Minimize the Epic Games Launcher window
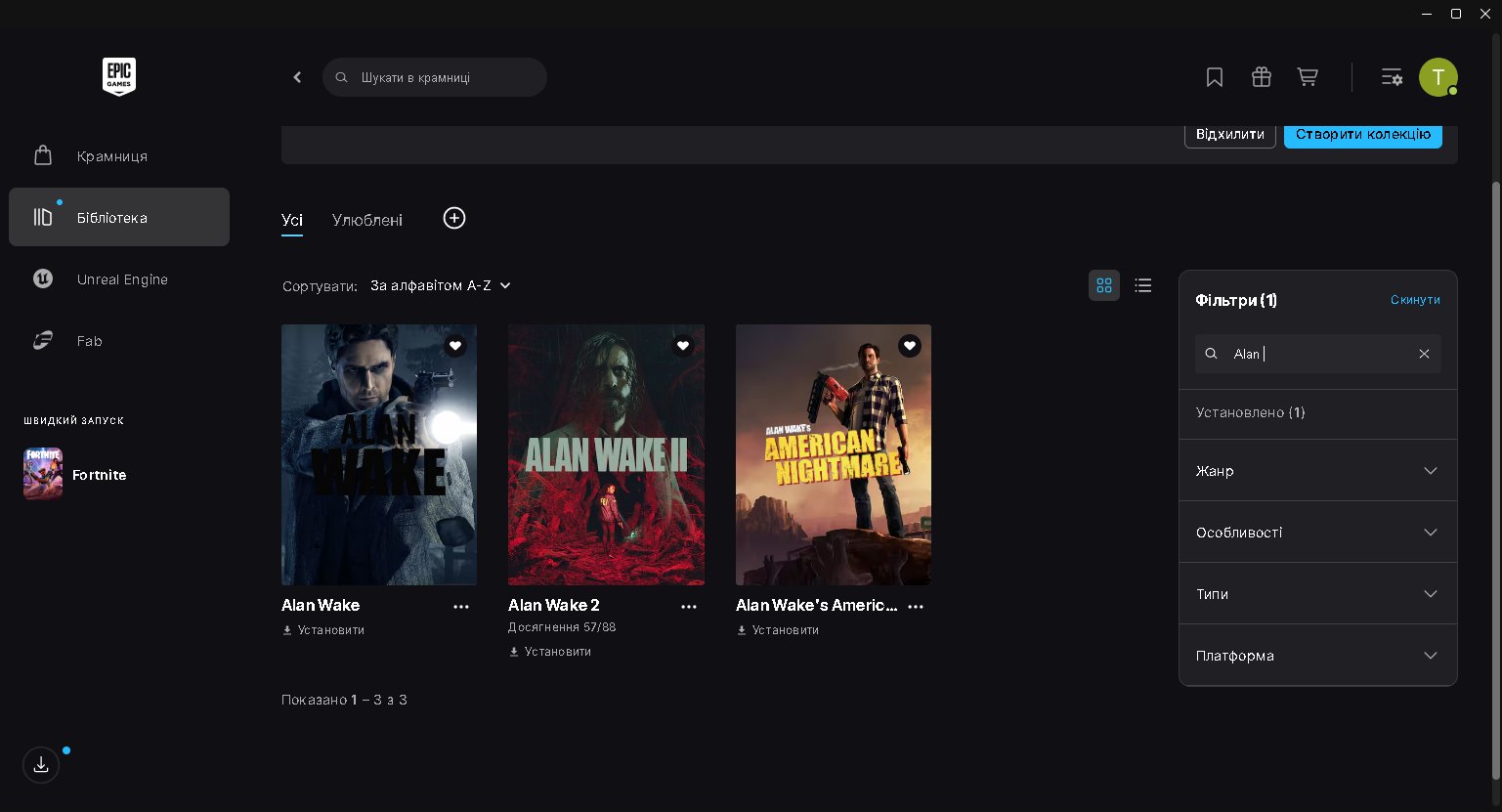1502x812 pixels. tap(1426, 14)
